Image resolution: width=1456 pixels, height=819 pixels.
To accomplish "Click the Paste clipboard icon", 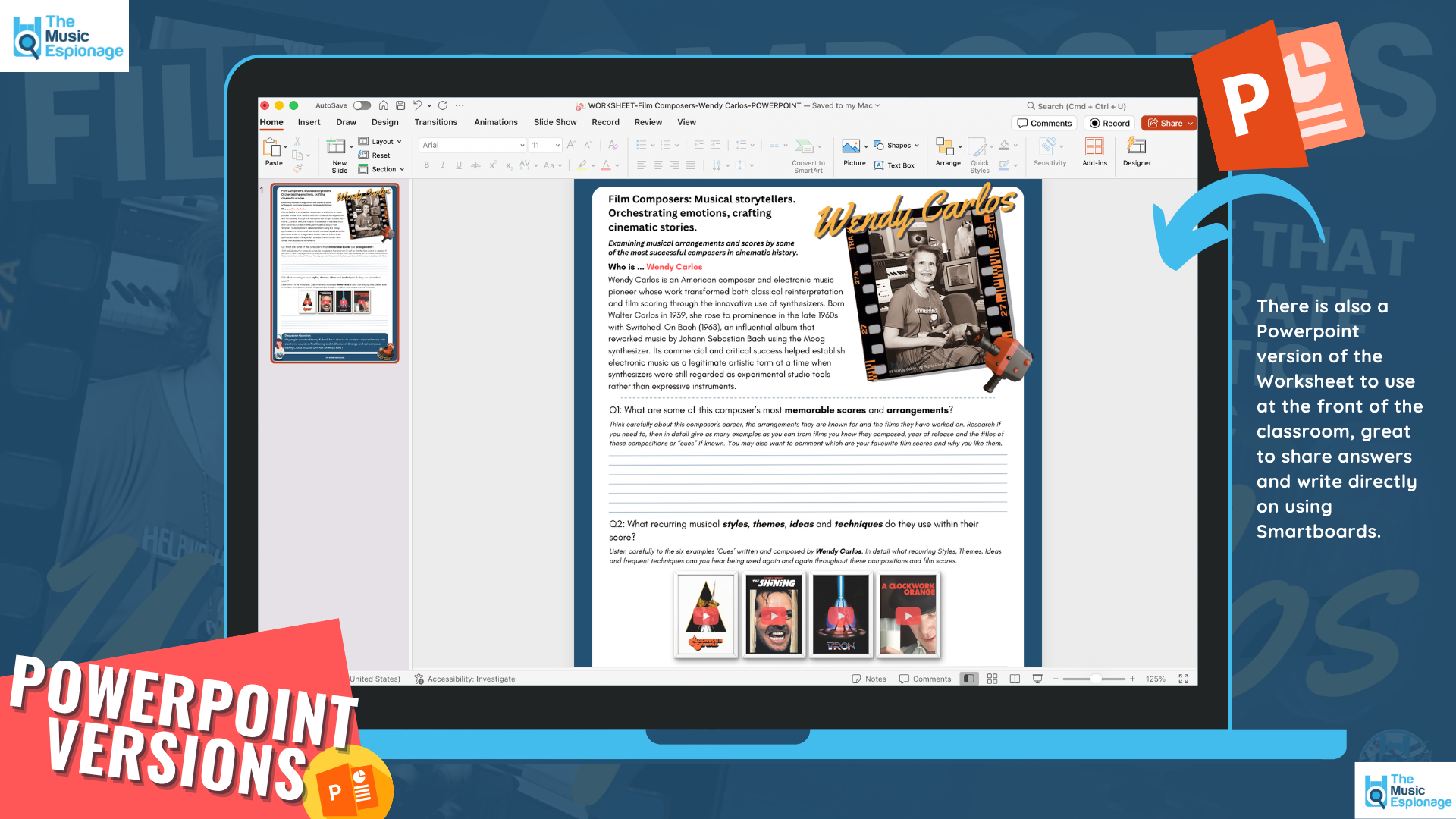I will (x=272, y=147).
